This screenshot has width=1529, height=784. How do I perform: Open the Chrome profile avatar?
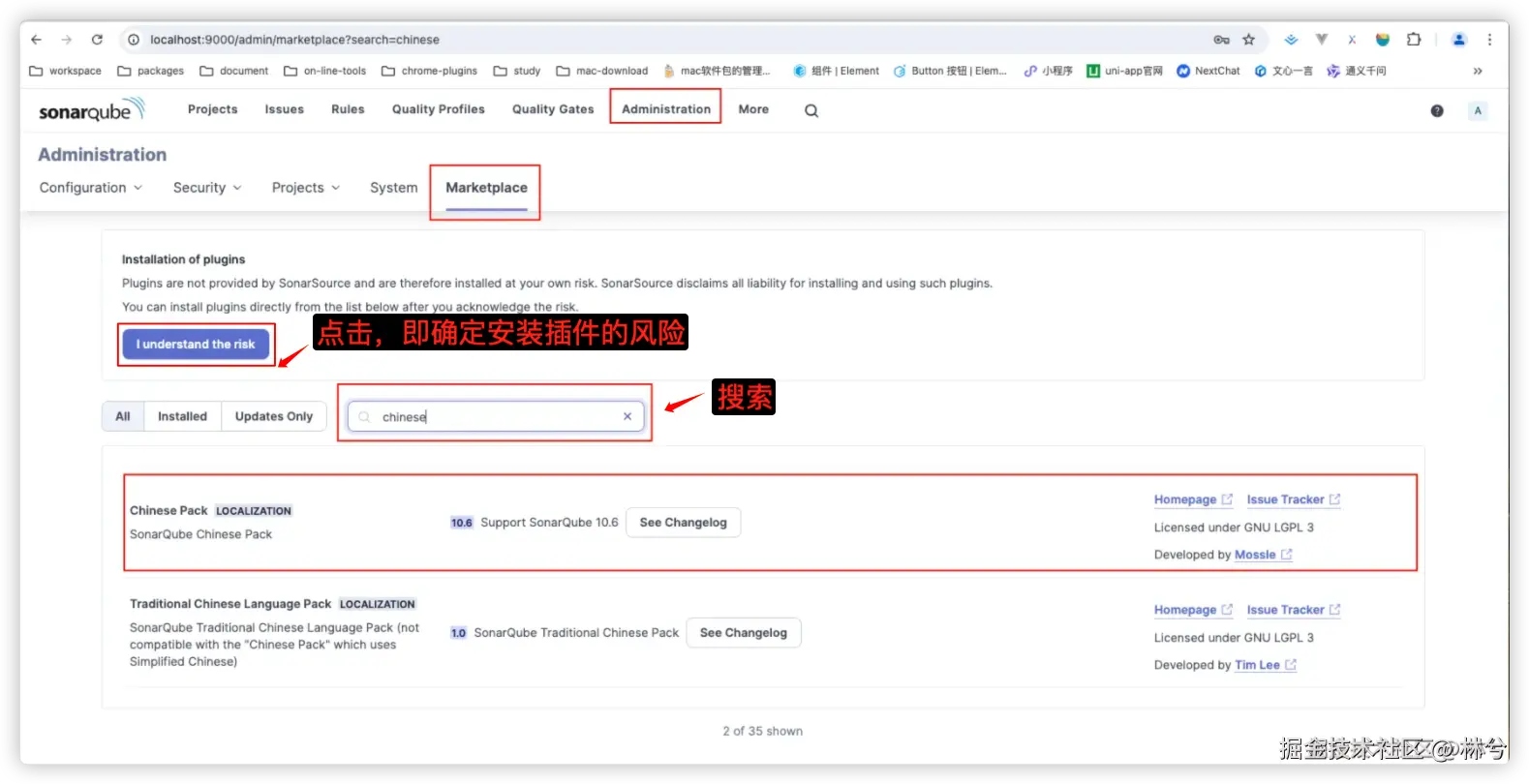pos(1459,40)
